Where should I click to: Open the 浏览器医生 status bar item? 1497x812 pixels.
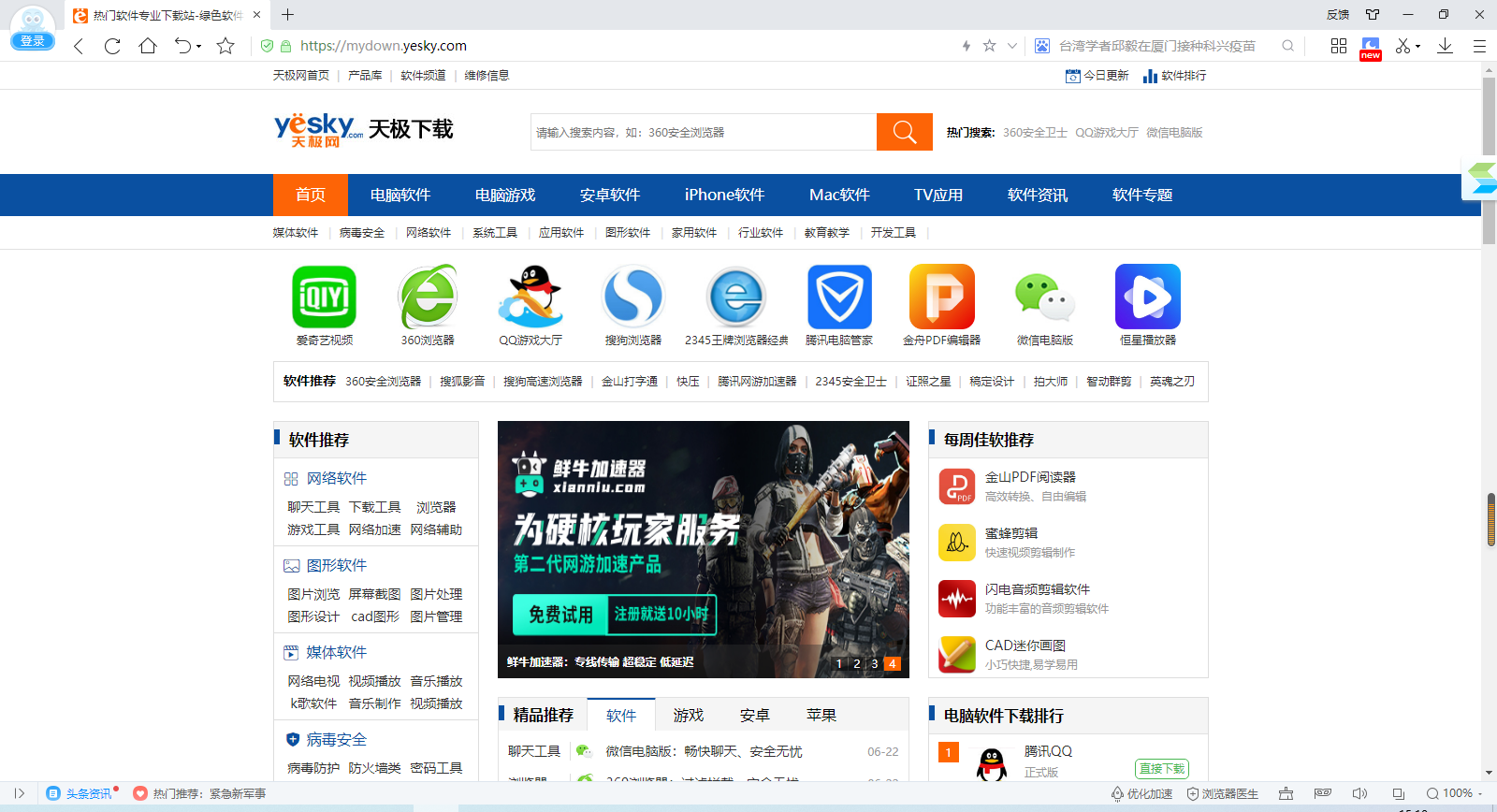point(1223,793)
